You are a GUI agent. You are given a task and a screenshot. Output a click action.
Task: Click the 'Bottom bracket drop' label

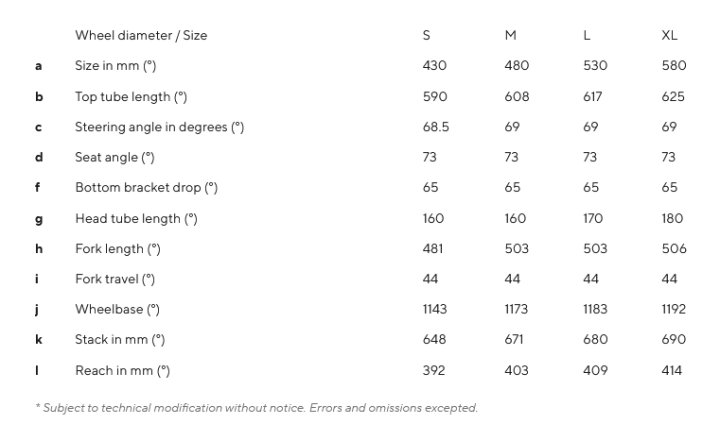(x=146, y=188)
